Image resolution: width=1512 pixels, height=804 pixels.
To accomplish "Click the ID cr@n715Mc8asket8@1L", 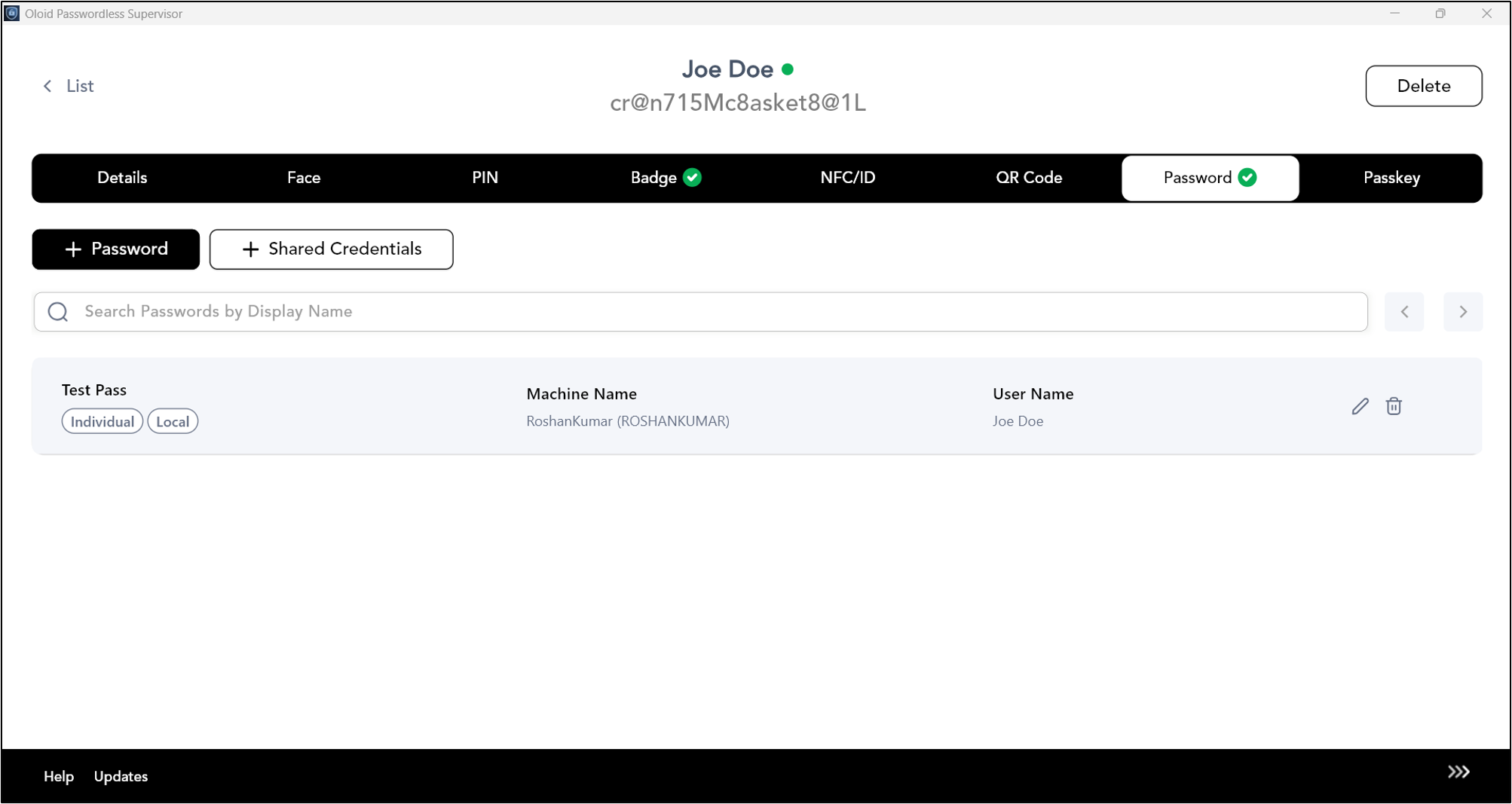I will (x=738, y=102).
